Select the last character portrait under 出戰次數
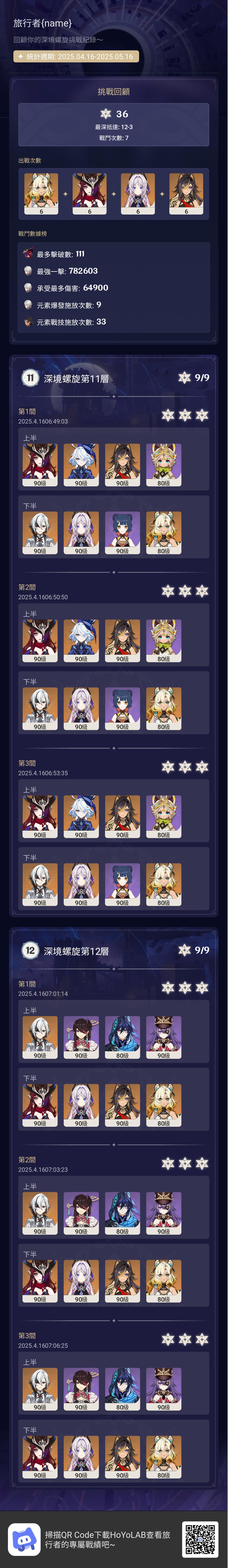 pos(186,194)
